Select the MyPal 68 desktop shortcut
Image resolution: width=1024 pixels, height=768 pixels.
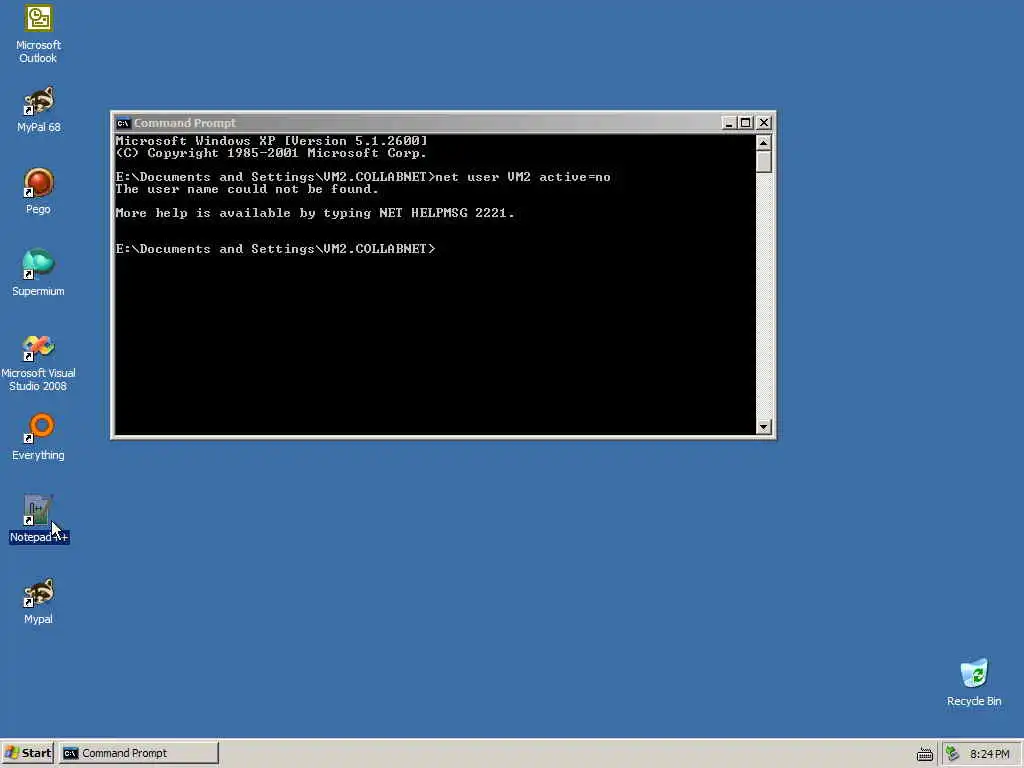[38, 110]
